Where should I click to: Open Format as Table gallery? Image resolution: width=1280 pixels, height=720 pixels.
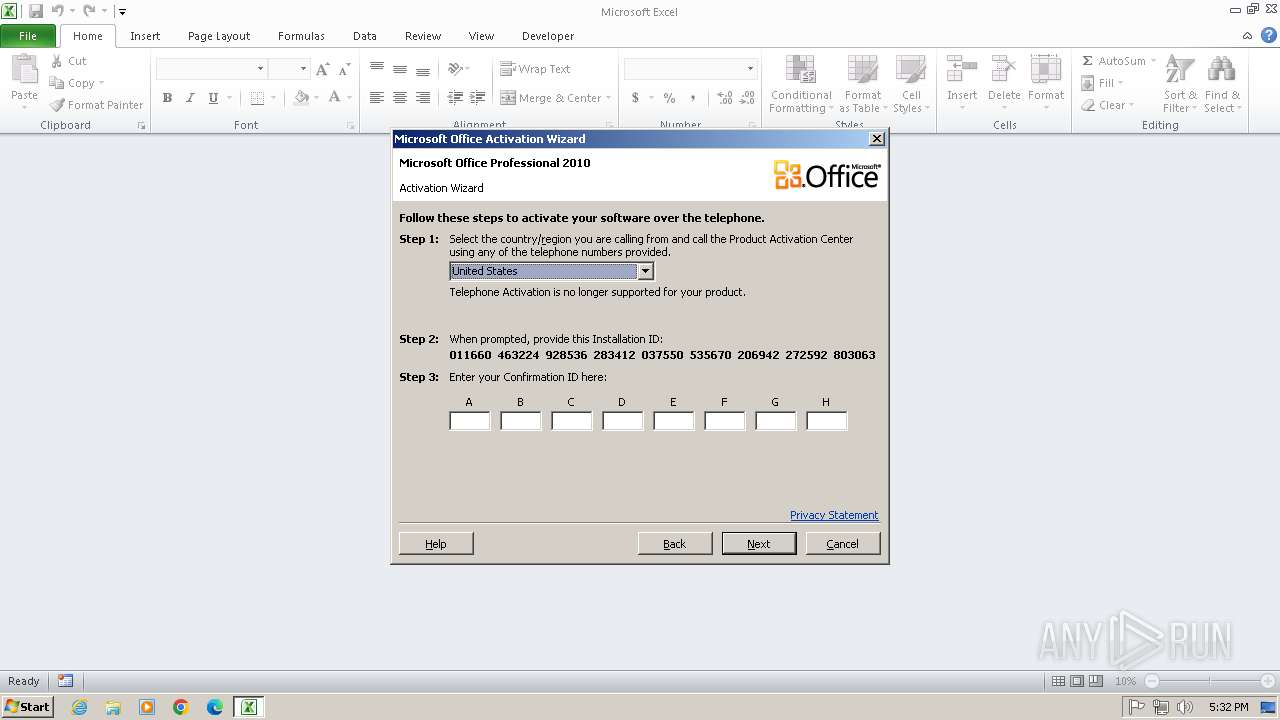[863, 85]
